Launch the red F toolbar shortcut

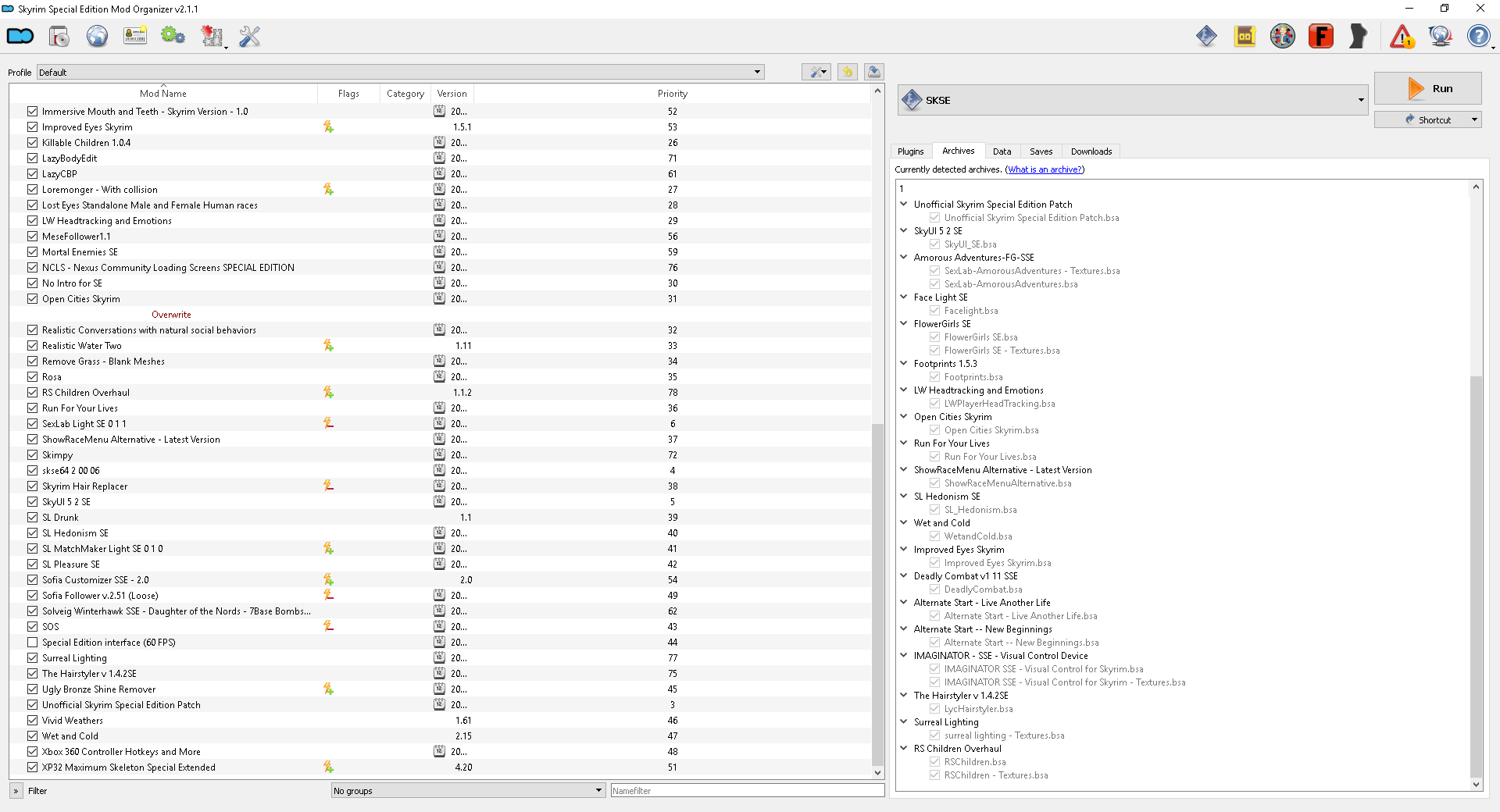(x=1321, y=36)
